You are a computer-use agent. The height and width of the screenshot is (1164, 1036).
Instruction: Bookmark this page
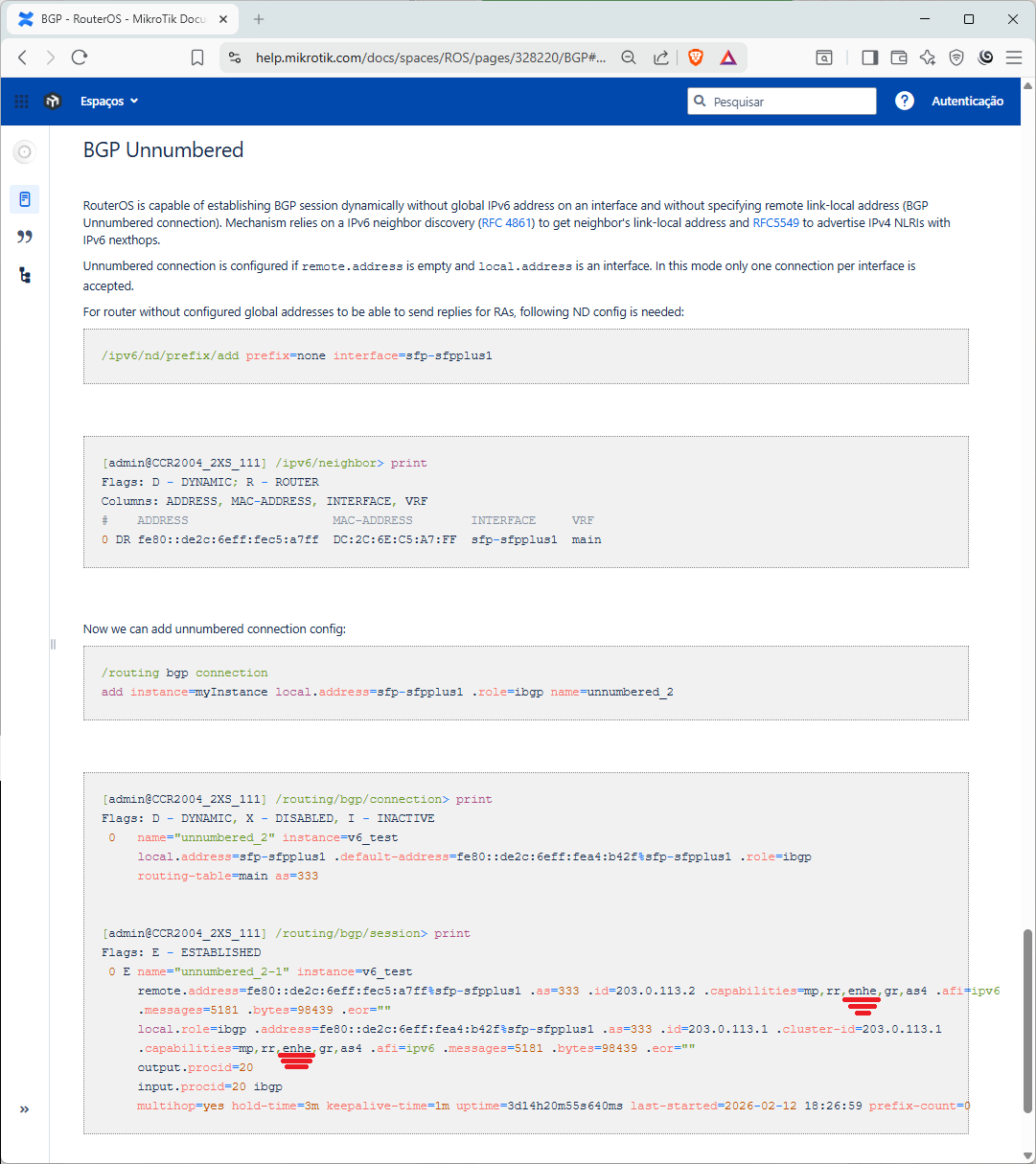point(197,57)
